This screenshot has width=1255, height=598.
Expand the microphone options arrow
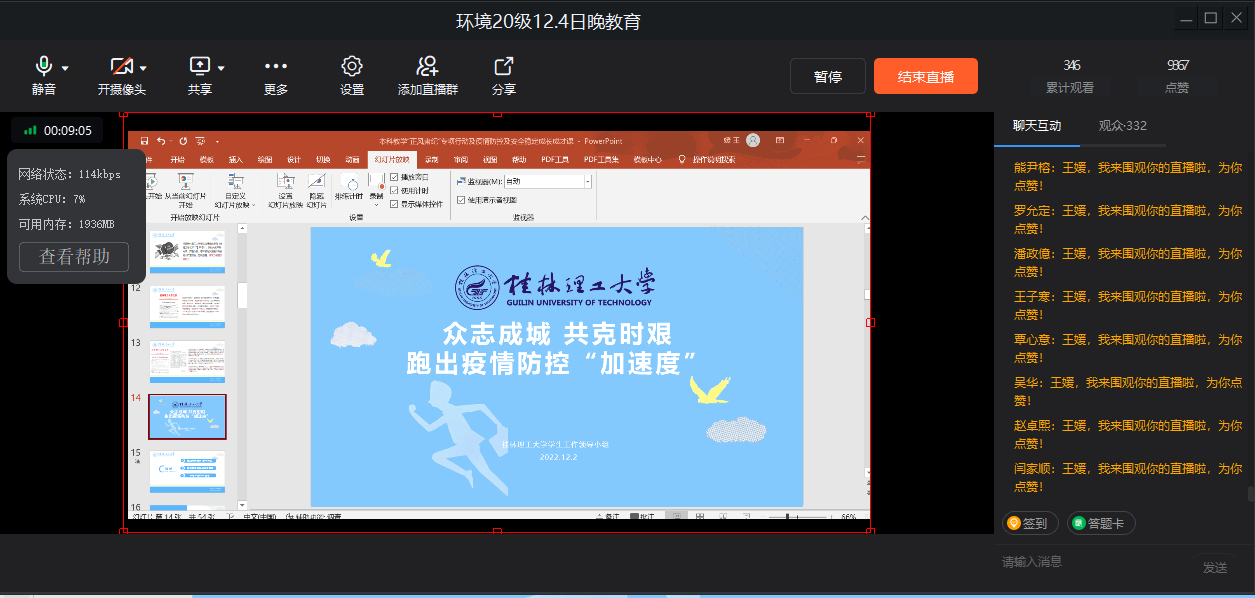[x=65, y=69]
